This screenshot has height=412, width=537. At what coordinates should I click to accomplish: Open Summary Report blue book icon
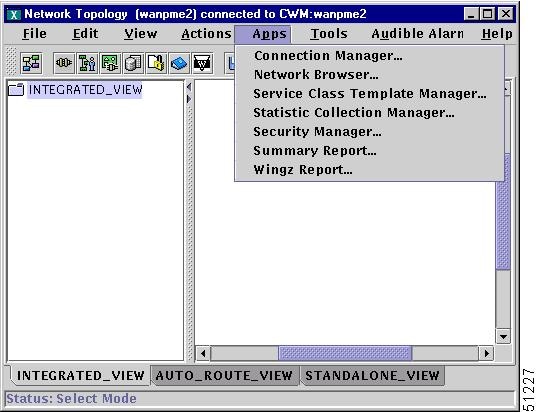pos(179,63)
